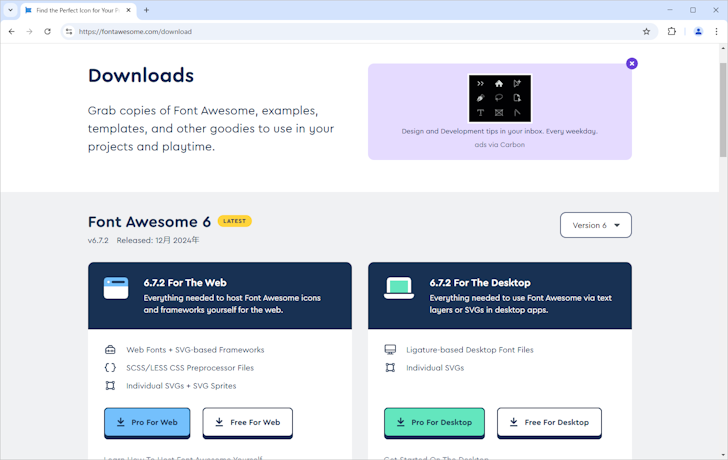
Task: Click the page vertical scrollbar thumb
Action: pyautogui.click(x=723, y=110)
